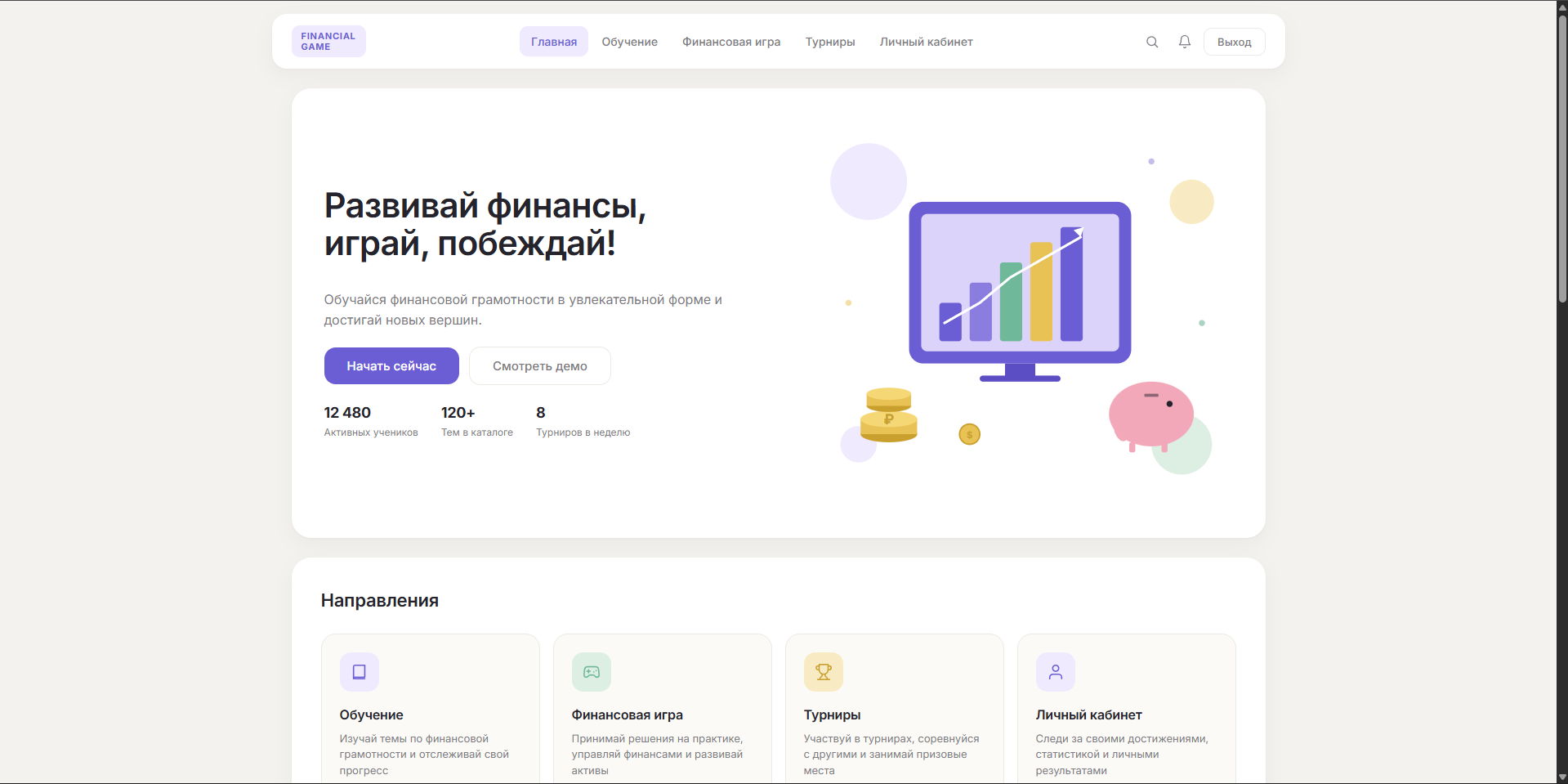This screenshot has width=1568, height=784.
Task: Click the page vertical scrollbar thumb
Action: (x=1562, y=159)
